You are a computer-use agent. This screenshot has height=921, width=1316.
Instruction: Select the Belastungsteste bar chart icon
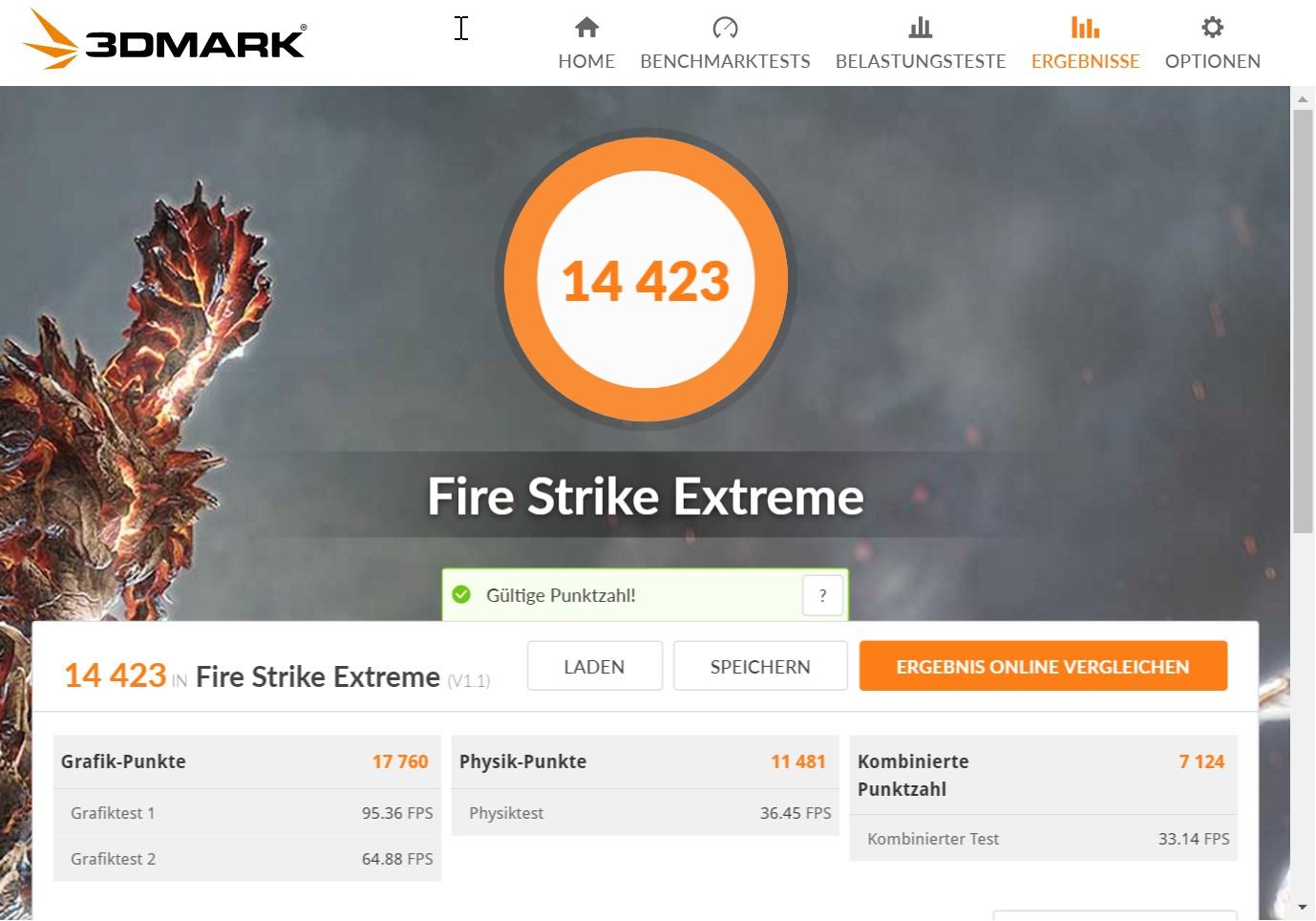[921, 27]
